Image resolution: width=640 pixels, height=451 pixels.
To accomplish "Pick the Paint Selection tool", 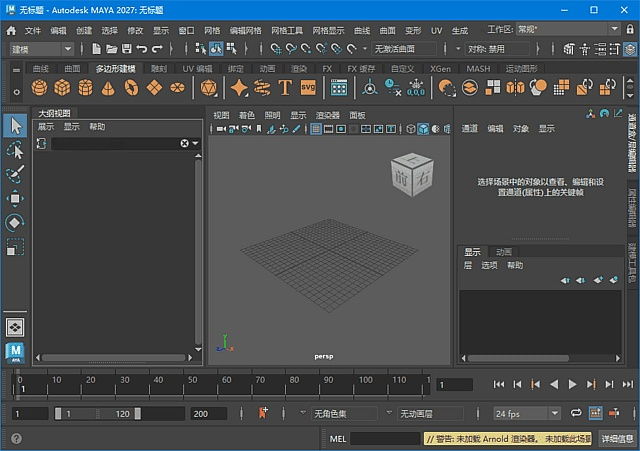I will coord(15,174).
